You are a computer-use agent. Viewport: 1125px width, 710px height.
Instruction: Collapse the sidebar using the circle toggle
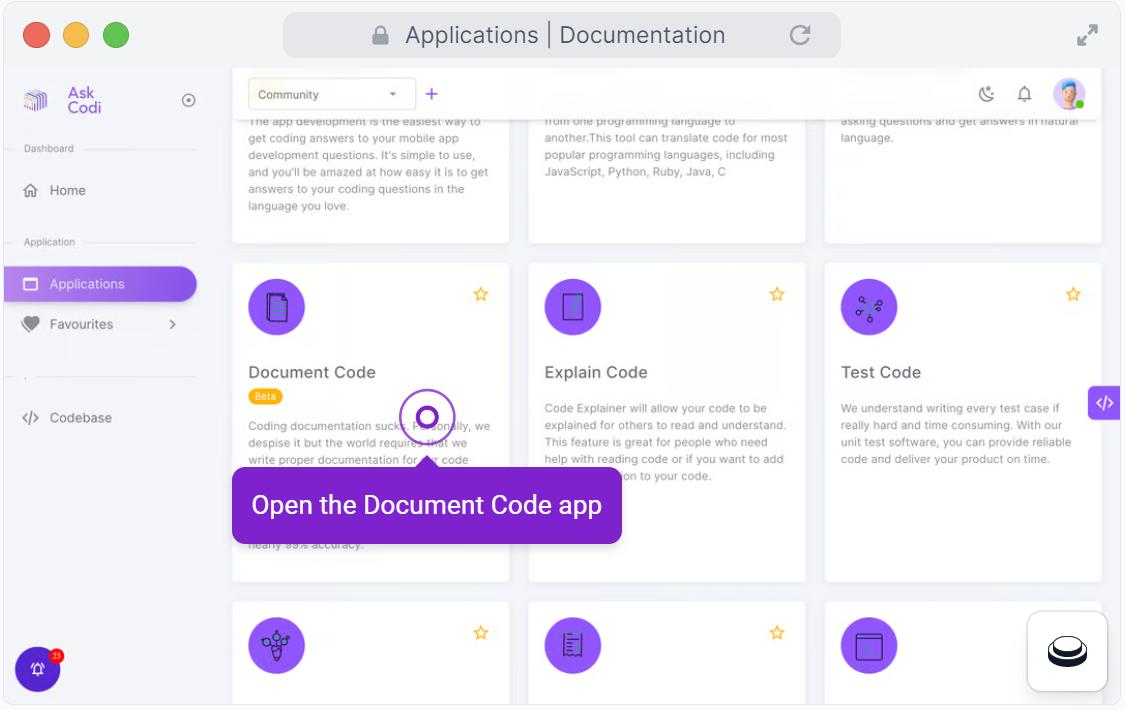coord(188,100)
